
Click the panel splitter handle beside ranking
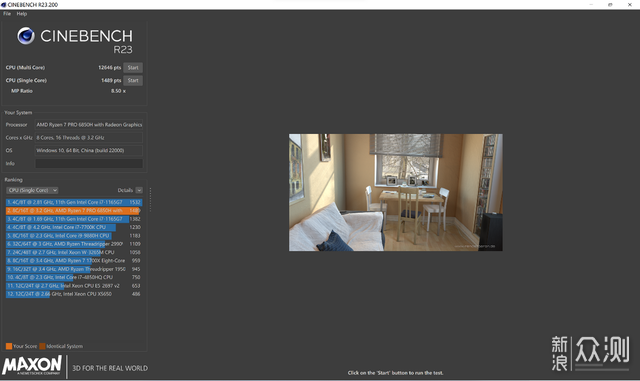[x=151, y=200]
